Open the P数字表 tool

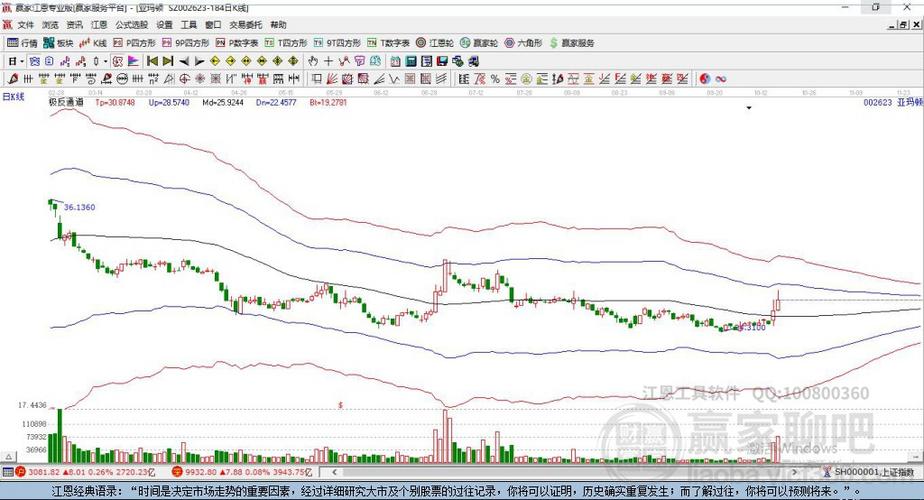point(237,43)
